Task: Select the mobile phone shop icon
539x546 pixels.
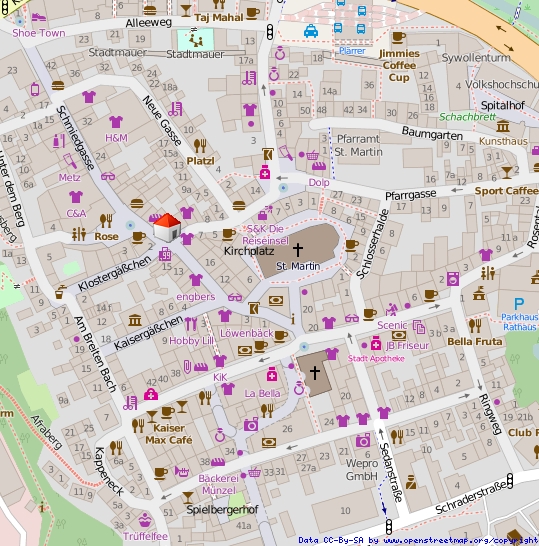Action: 35,89
